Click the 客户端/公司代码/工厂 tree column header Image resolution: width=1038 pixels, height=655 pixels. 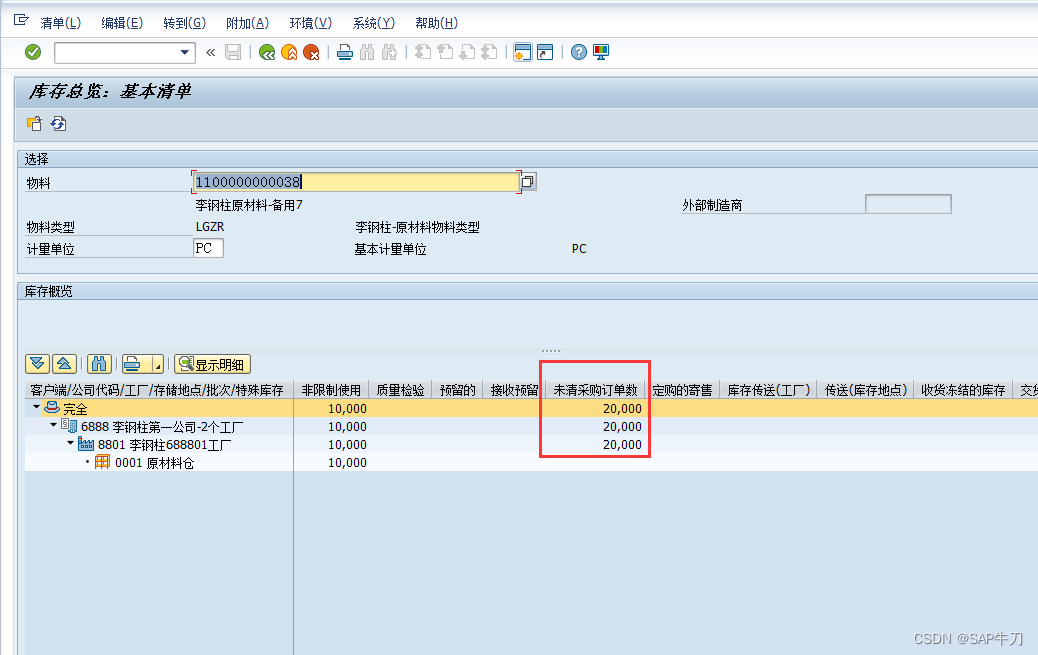pos(157,390)
